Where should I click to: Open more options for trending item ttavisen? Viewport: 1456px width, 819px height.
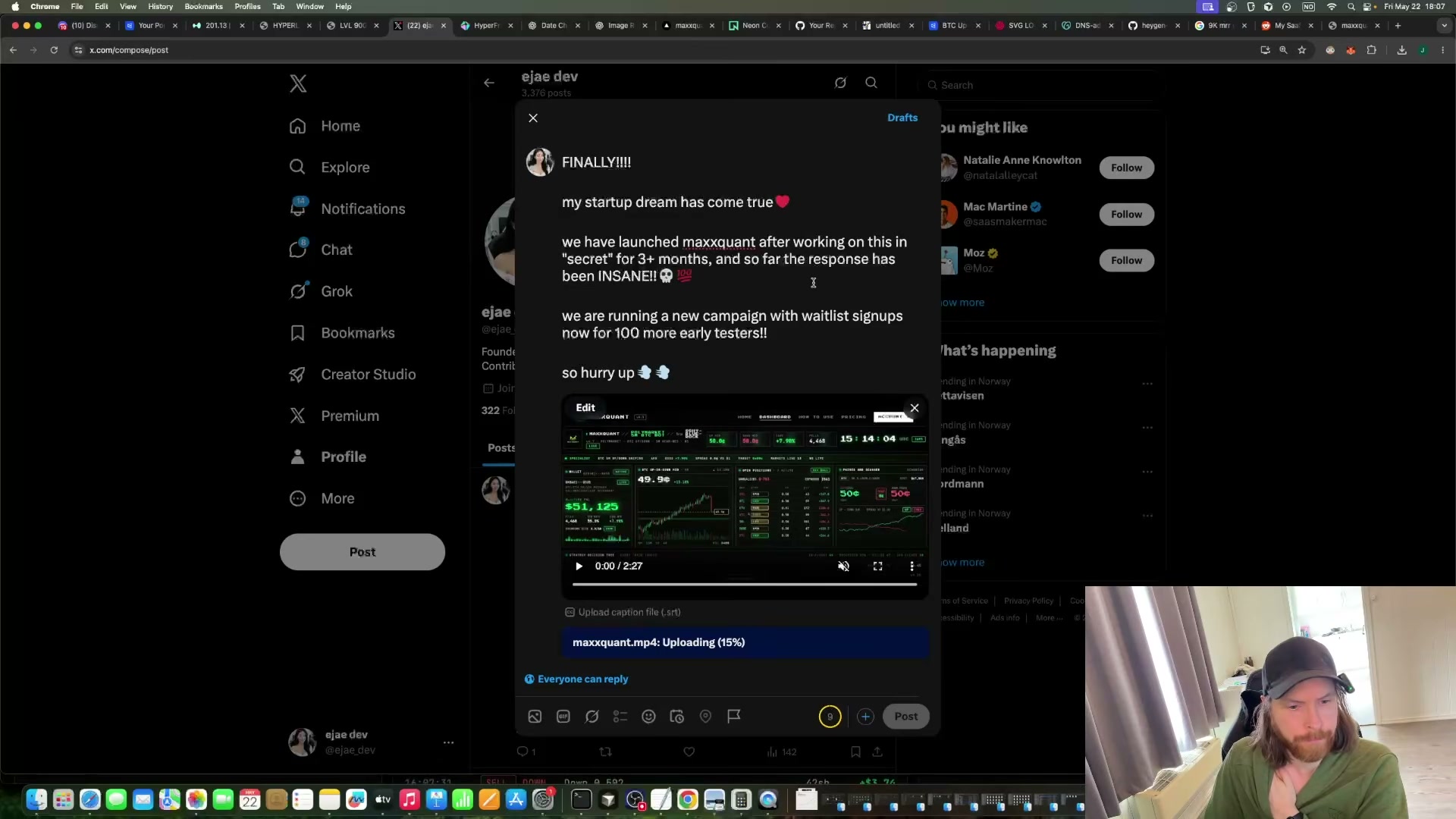click(1147, 384)
